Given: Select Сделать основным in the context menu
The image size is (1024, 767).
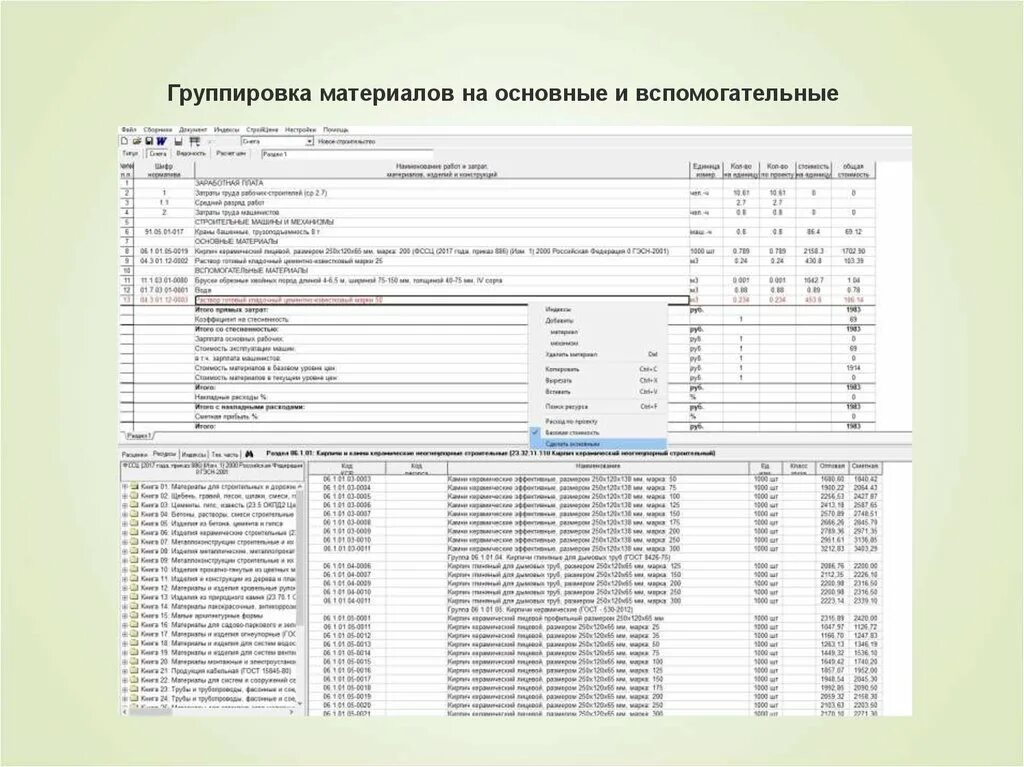Looking at the screenshot, I should pyautogui.click(x=574, y=441).
